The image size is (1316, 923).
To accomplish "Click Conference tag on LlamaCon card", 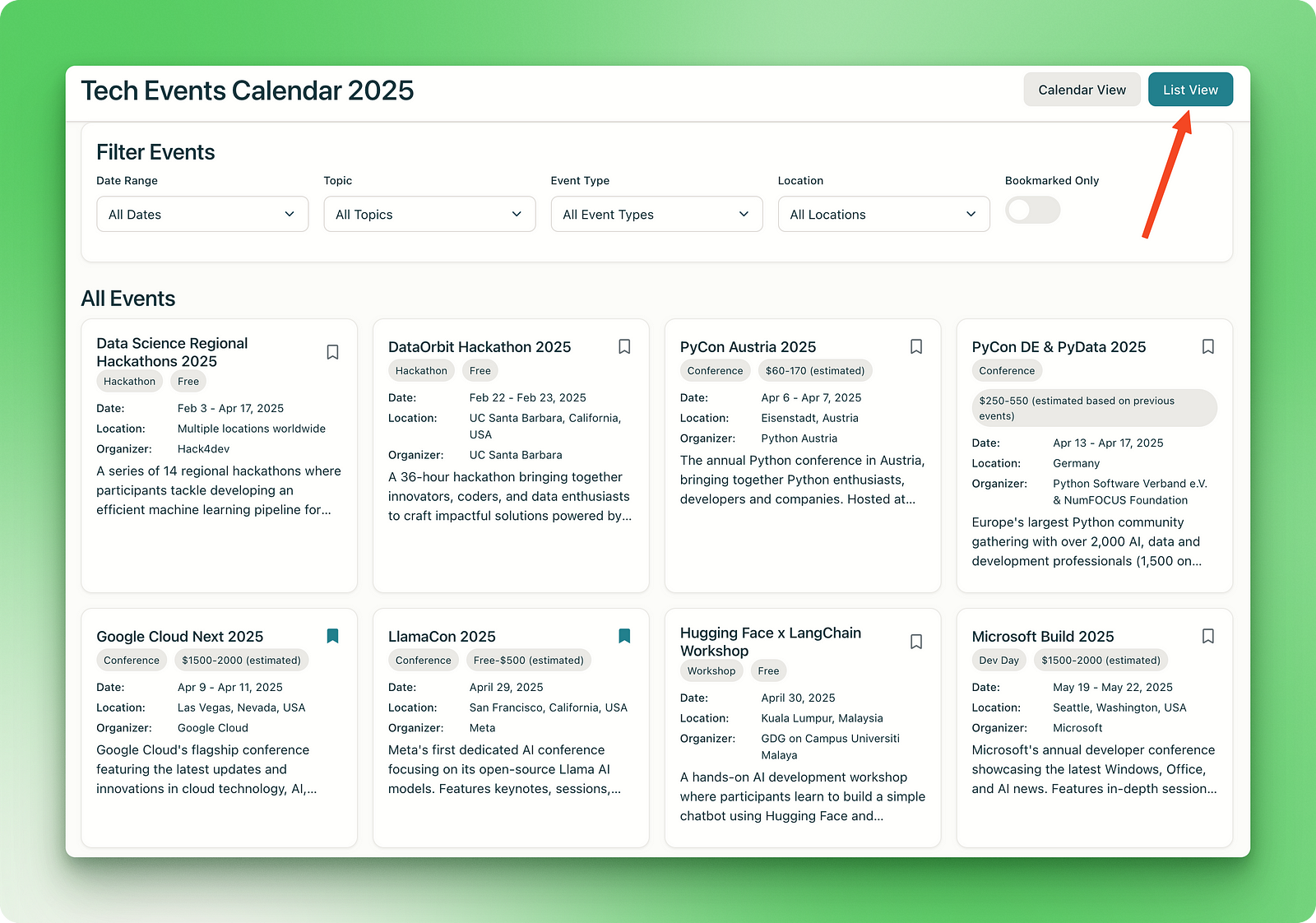I will [x=423, y=661].
